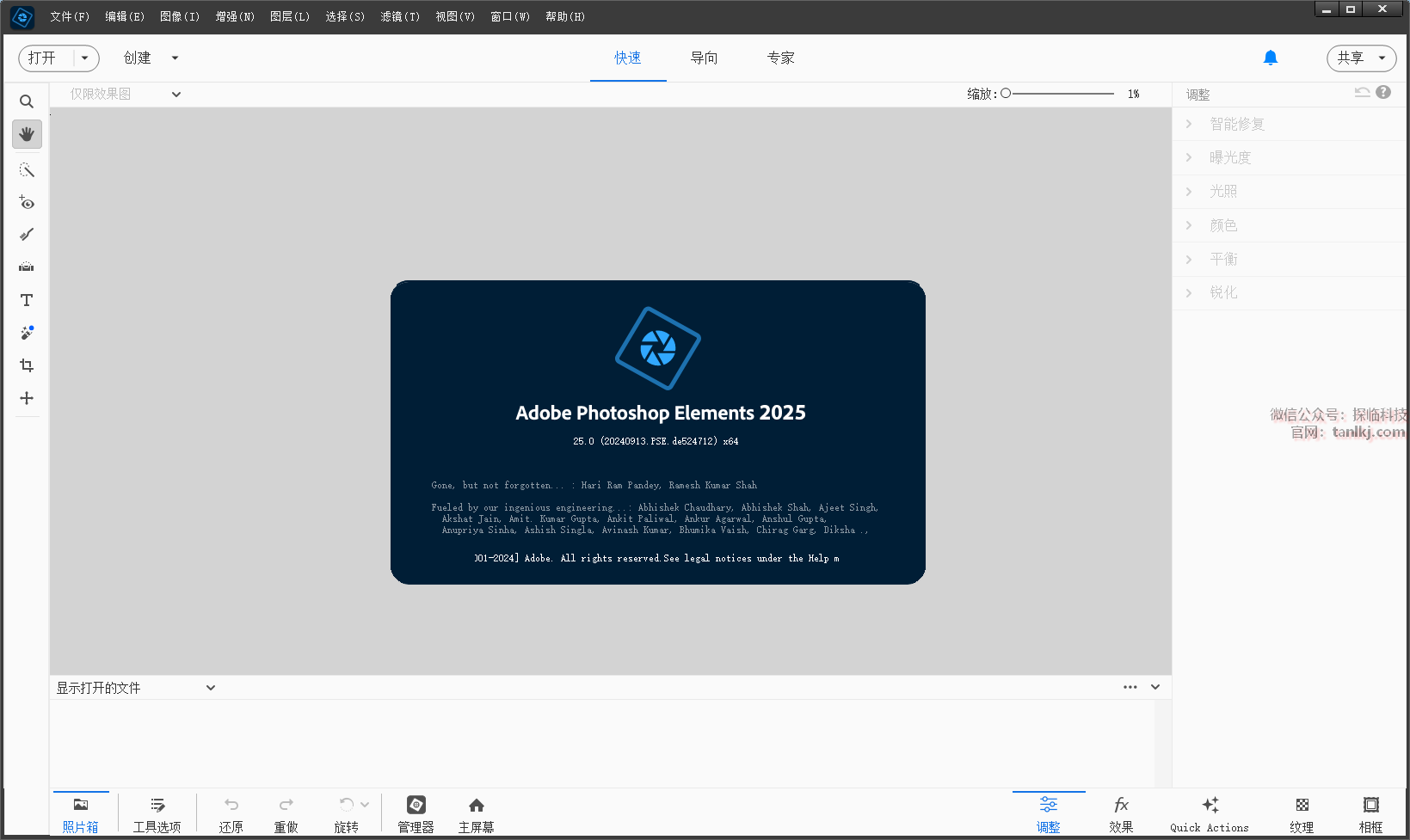Switch to the Expert (专家) tab
Viewport: 1410px width, 840px height.
pyautogui.click(x=780, y=58)
